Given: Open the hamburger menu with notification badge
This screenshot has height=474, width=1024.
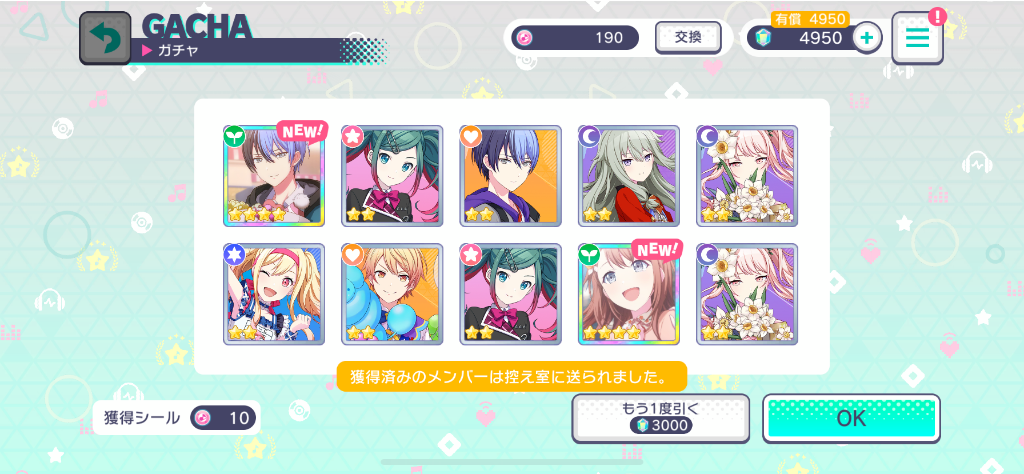Looking at the screenshot, I should coord(917,37).
